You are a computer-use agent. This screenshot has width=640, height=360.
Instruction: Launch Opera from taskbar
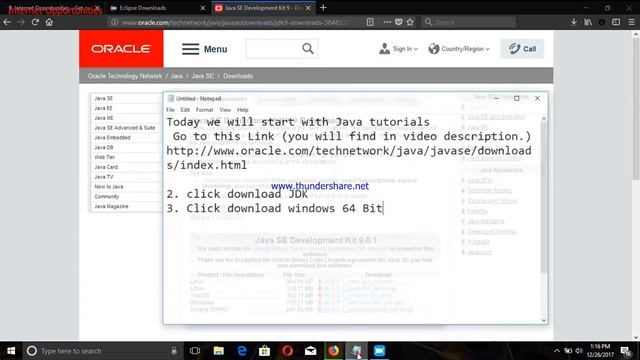pos(287,351)
